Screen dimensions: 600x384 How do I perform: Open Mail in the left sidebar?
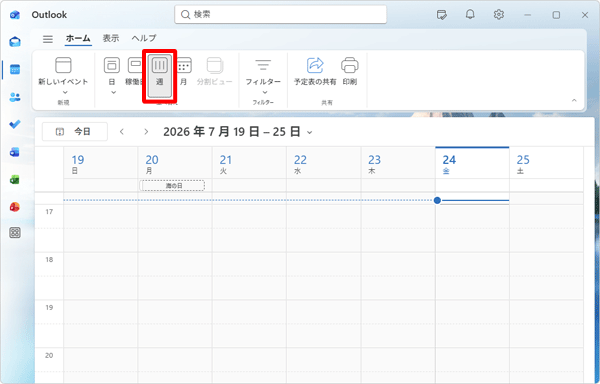[x=15, y=42]
